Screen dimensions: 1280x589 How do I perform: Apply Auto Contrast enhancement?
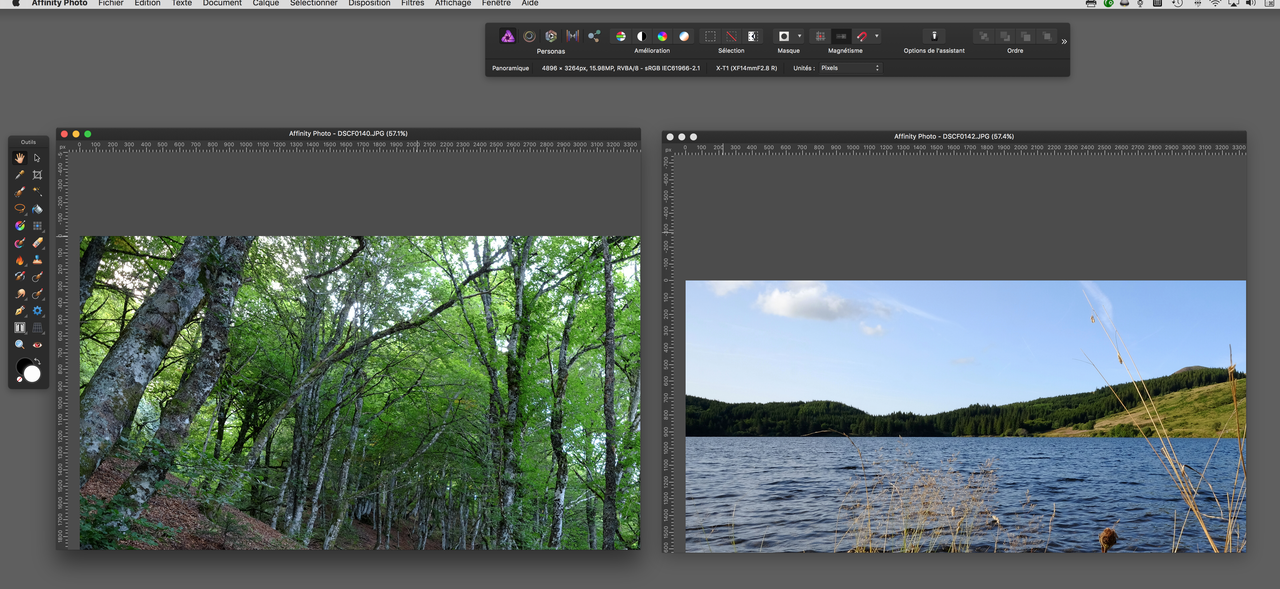pyautogui.click(x=641, y=36)
